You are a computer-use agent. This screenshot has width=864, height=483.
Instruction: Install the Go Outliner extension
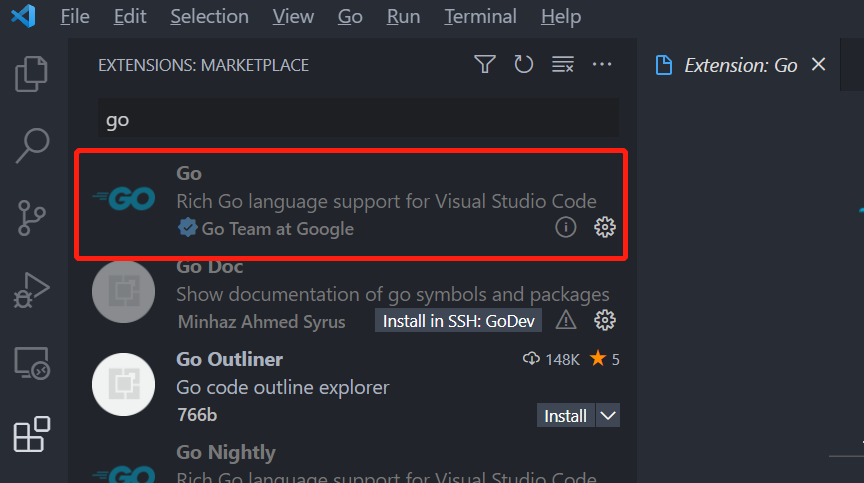tap(565, 415)
